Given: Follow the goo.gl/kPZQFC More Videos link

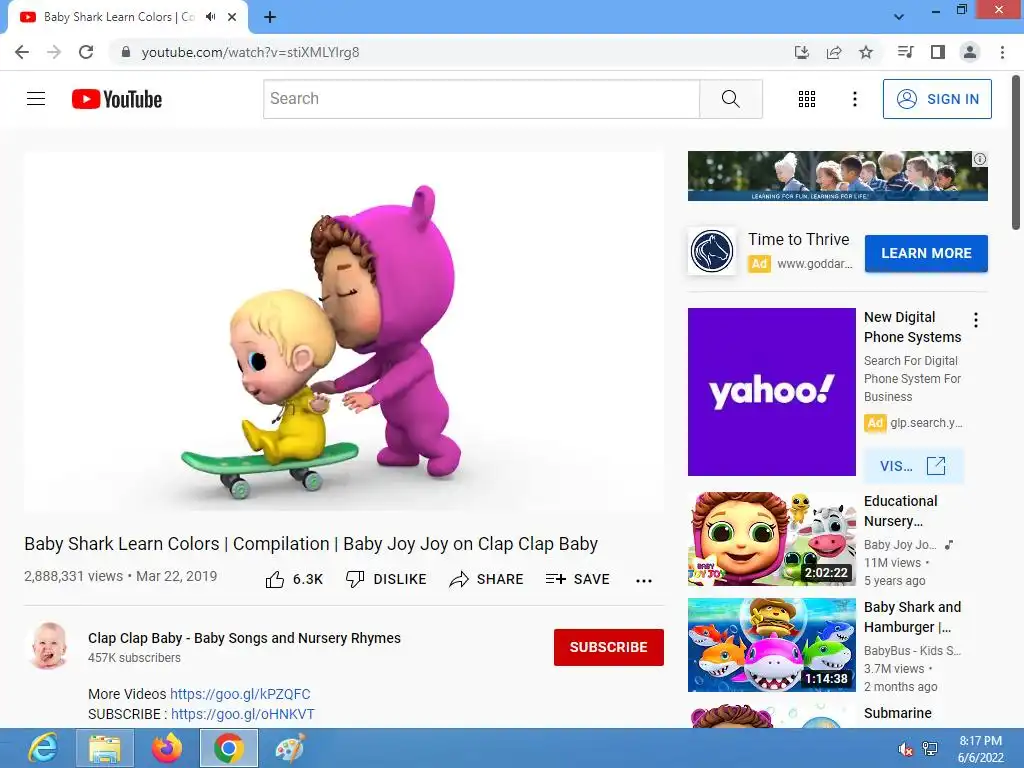Looking at the screenshot, I should pyautogui.click(x=240, y=694).
